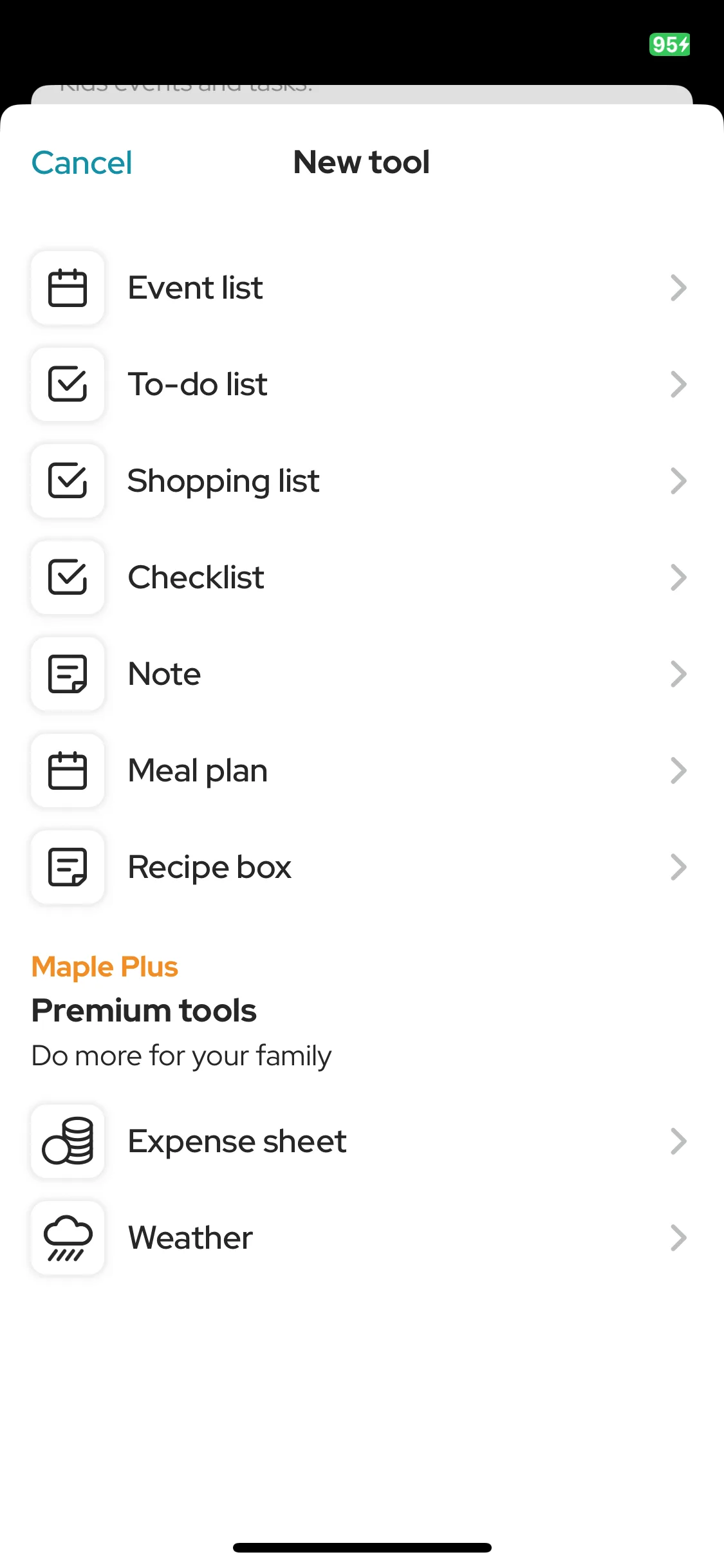Open the Event list chevron arrow
This screenshot has height=1568, width=724.
pyautogui.click(x=678, y=288)
